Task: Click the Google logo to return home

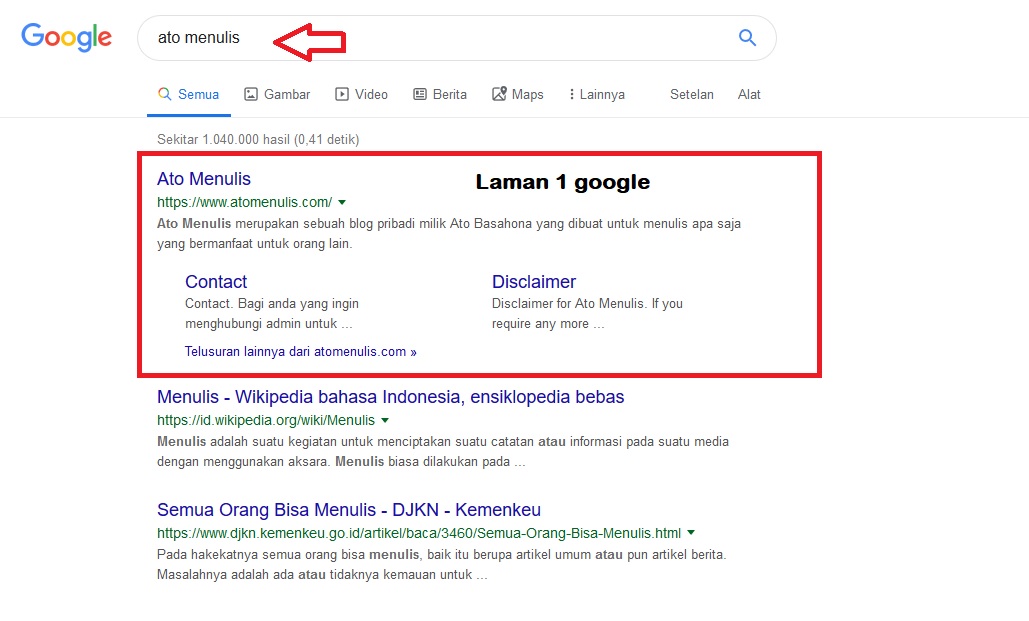Action: (x=65, y=37)
